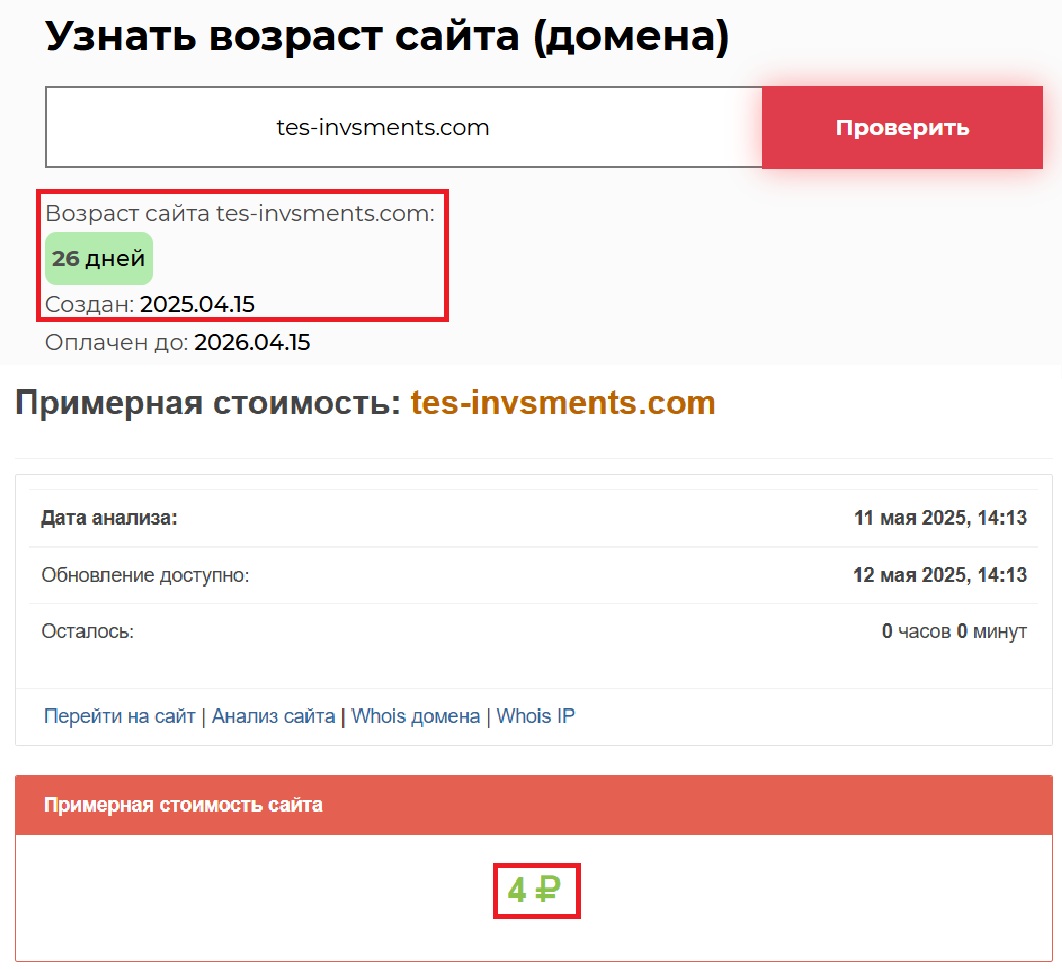
Task: Click the green 26 дней age badge
Action: point(98,259)
